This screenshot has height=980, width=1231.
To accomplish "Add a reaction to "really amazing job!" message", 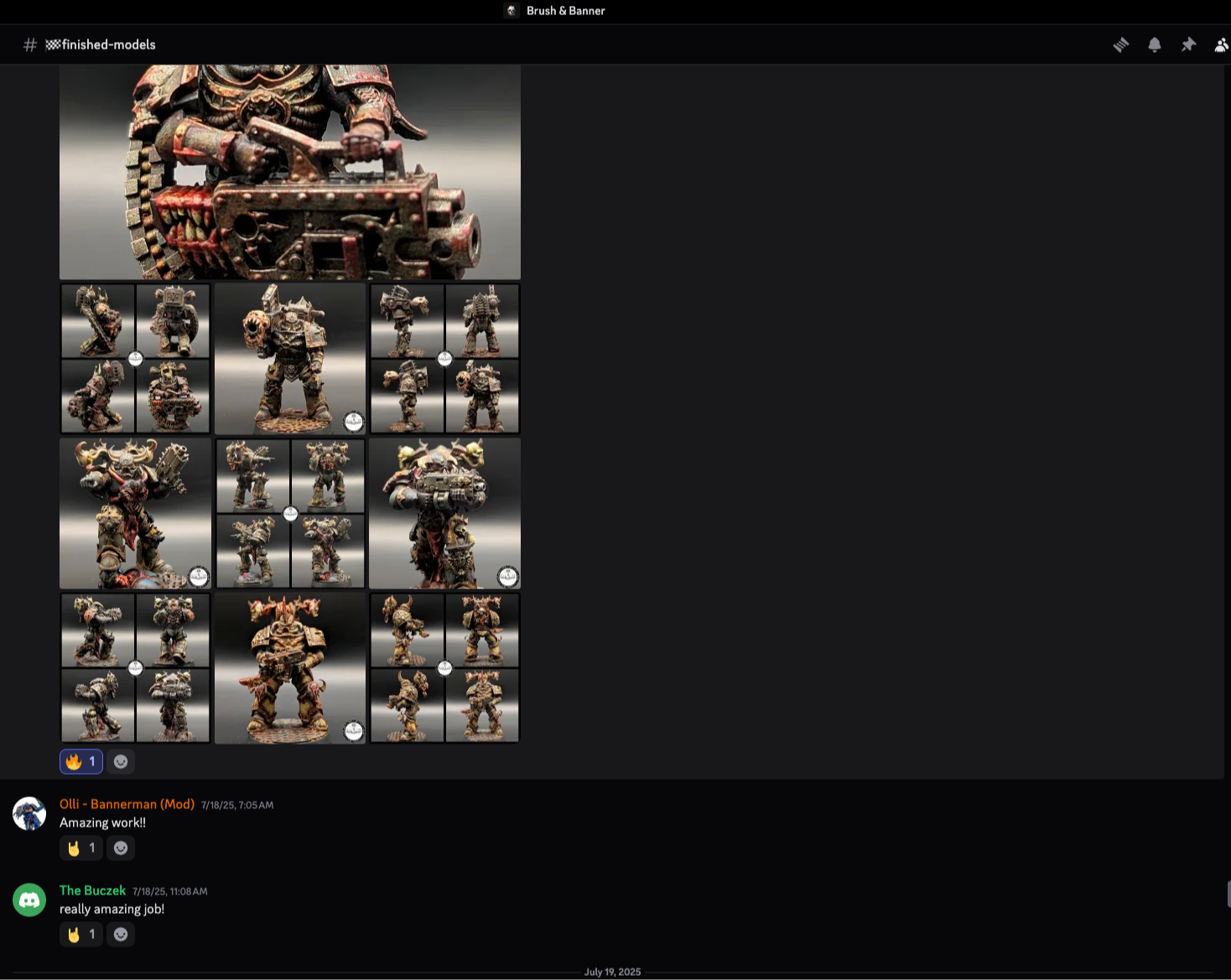I will [x=121, y=934].
